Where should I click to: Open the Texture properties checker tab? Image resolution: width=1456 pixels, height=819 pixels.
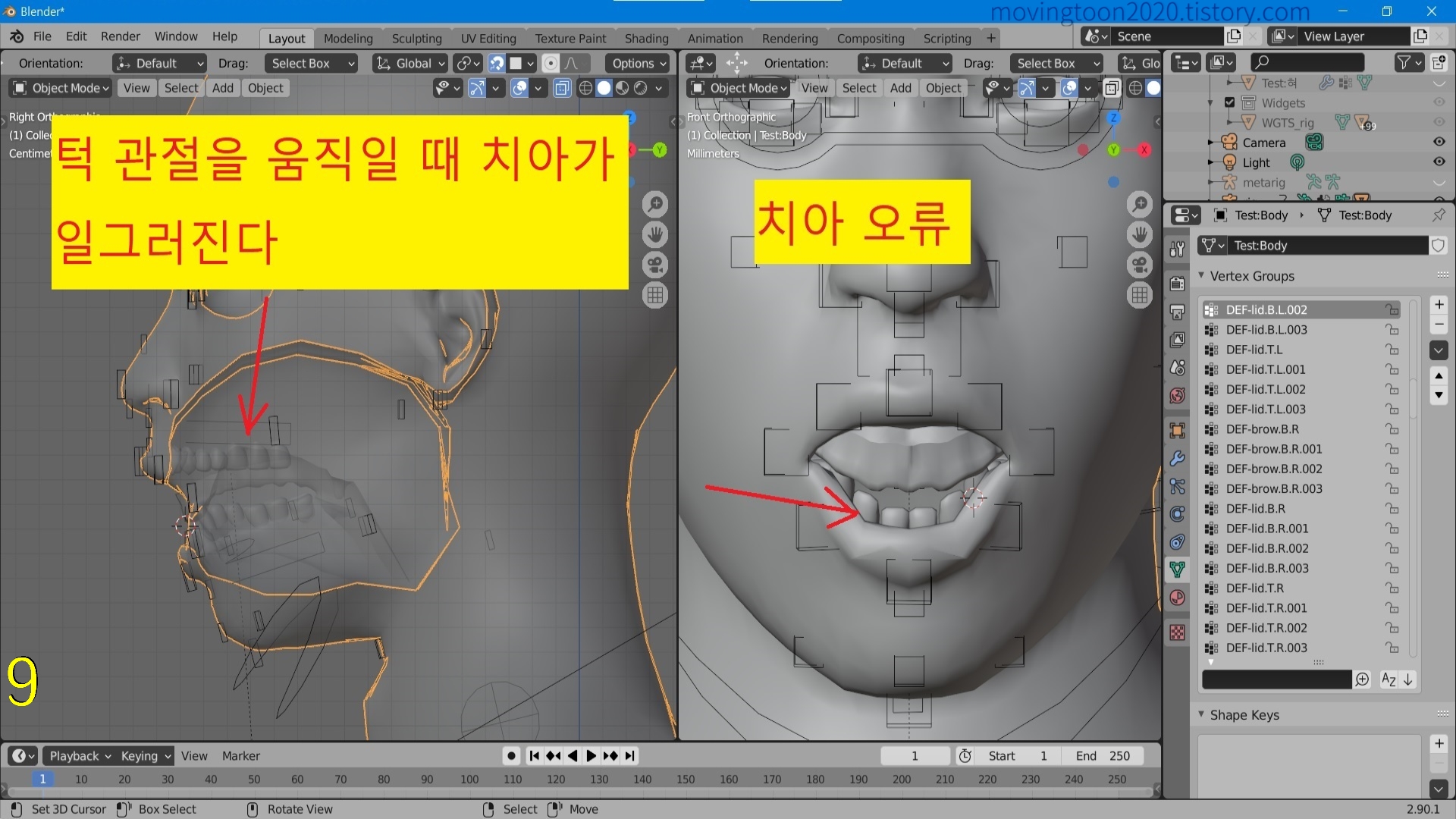(1177, 632)
